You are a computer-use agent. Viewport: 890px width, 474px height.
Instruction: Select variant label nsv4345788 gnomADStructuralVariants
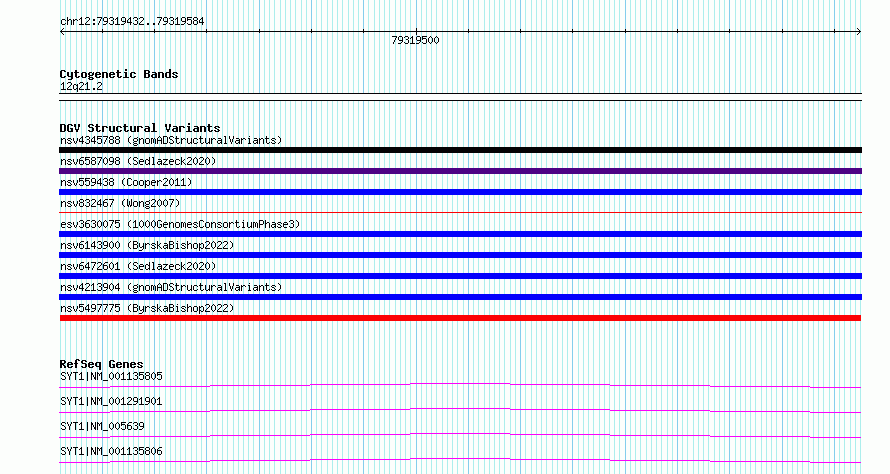(x=171, y=140)
